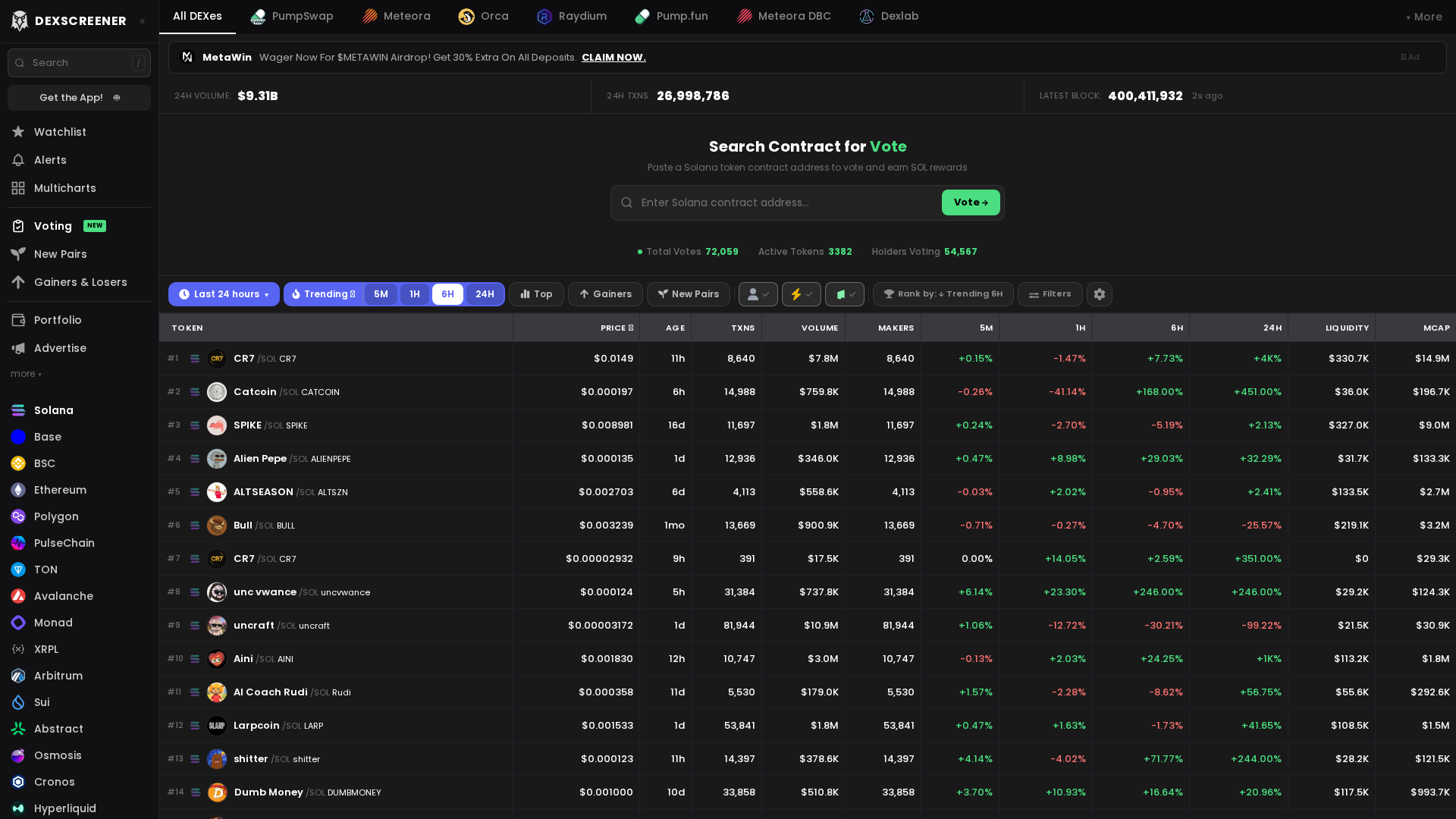Open table settings gear

(1100, 294)
